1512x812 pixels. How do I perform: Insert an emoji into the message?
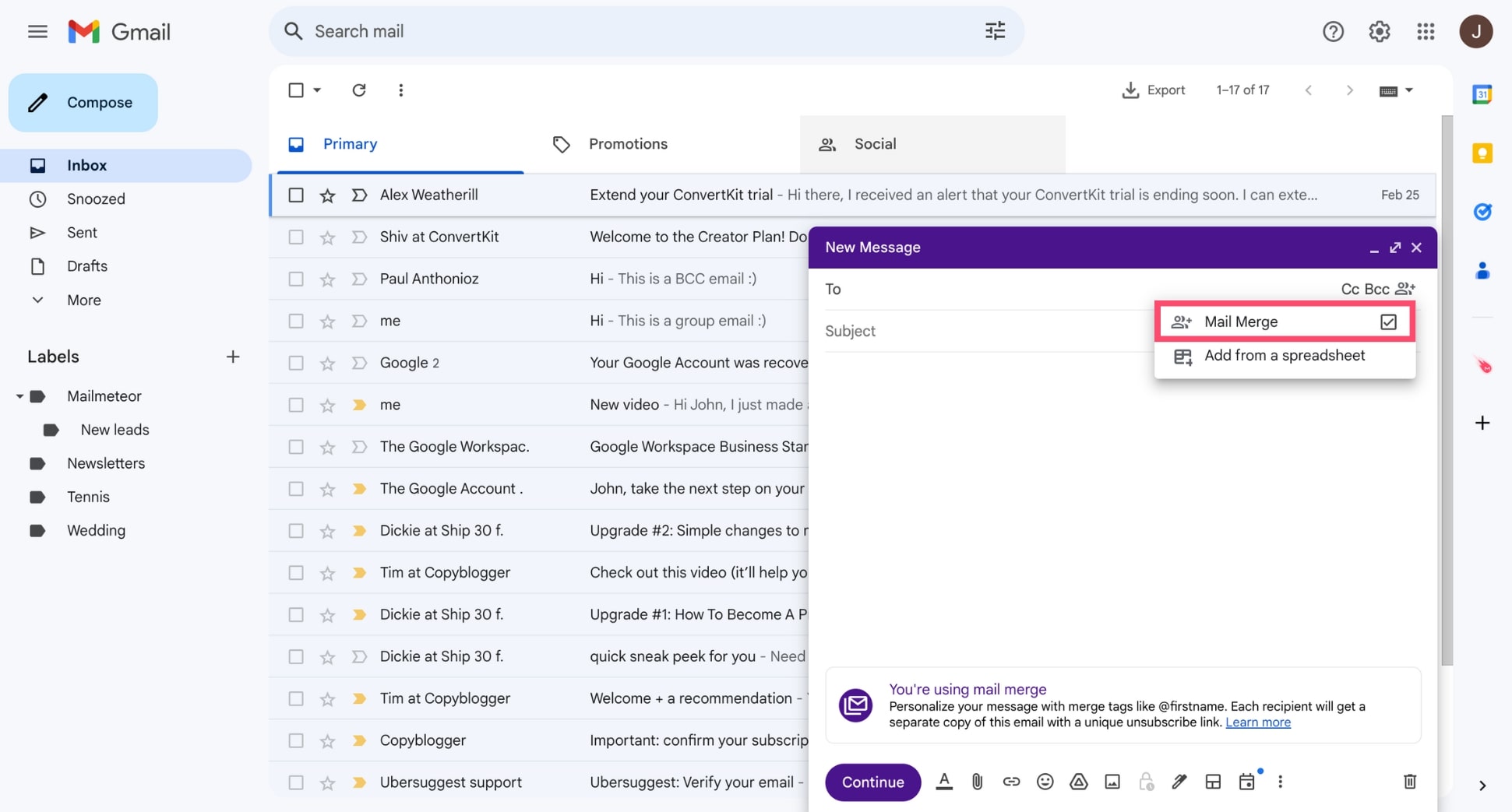coord(1045,782)
